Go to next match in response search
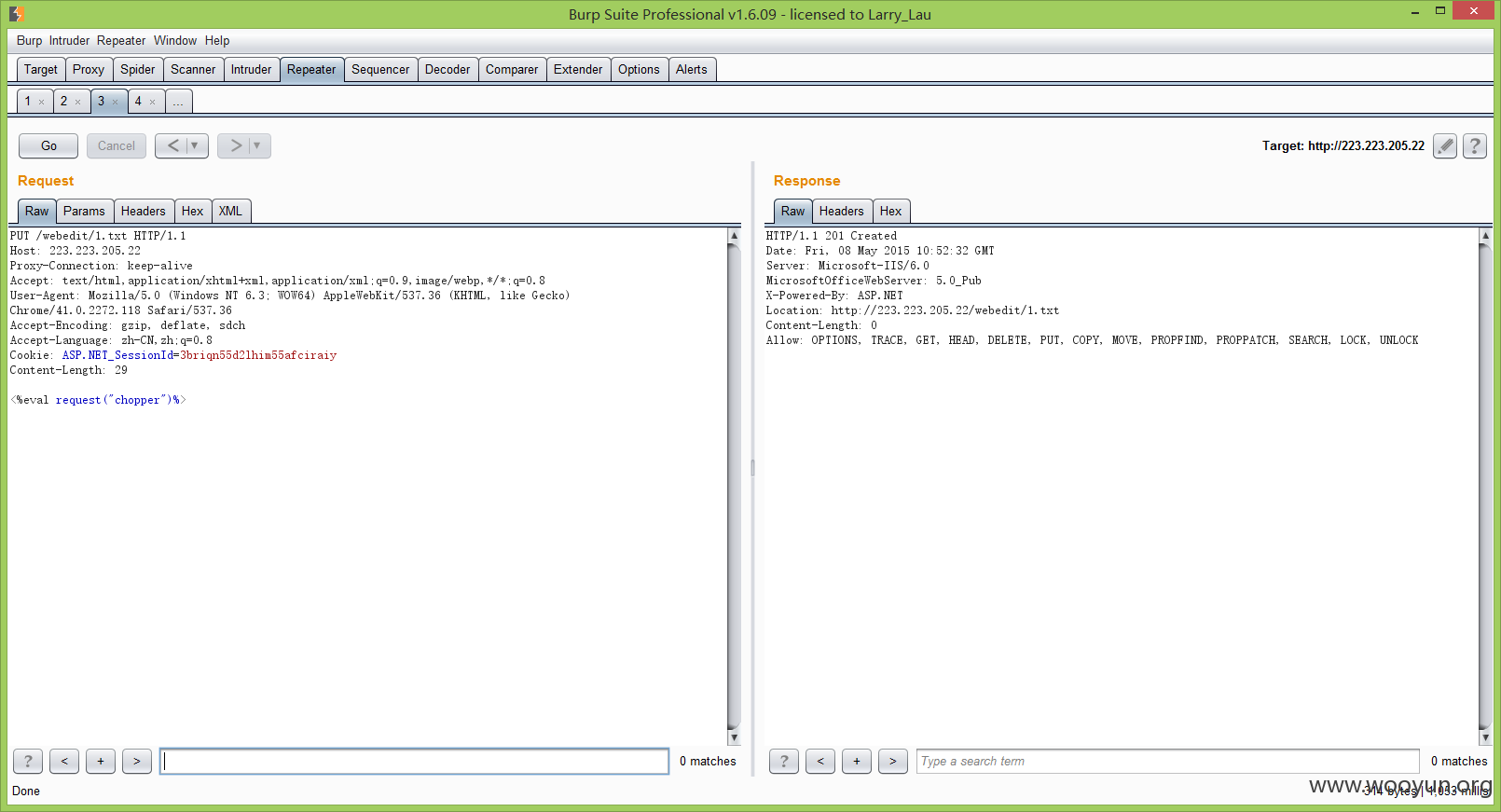This screenshot has height=812, width=1501. (x=893, y=762)
